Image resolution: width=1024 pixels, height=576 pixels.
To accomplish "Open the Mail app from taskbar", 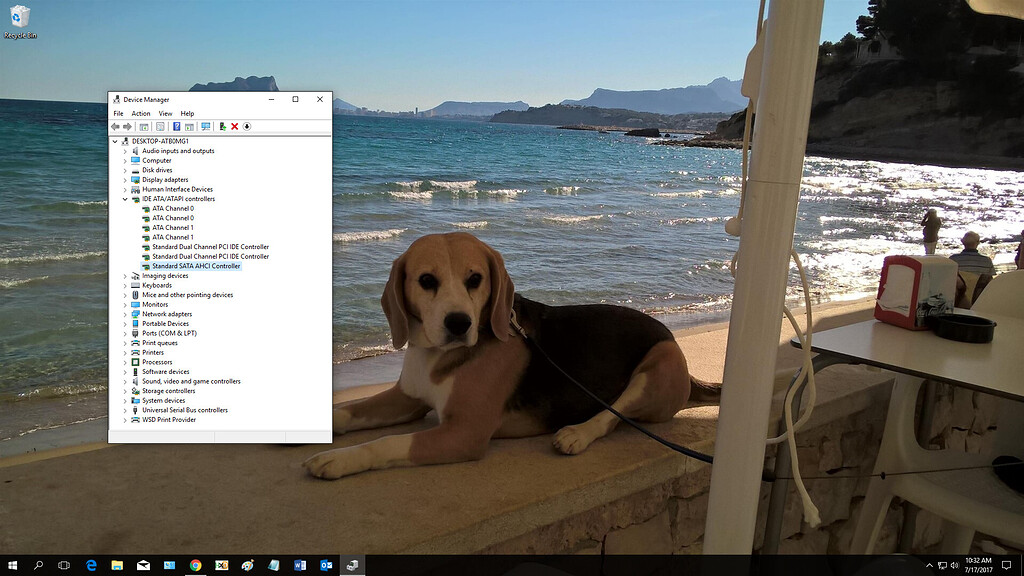I will (143, 566).
